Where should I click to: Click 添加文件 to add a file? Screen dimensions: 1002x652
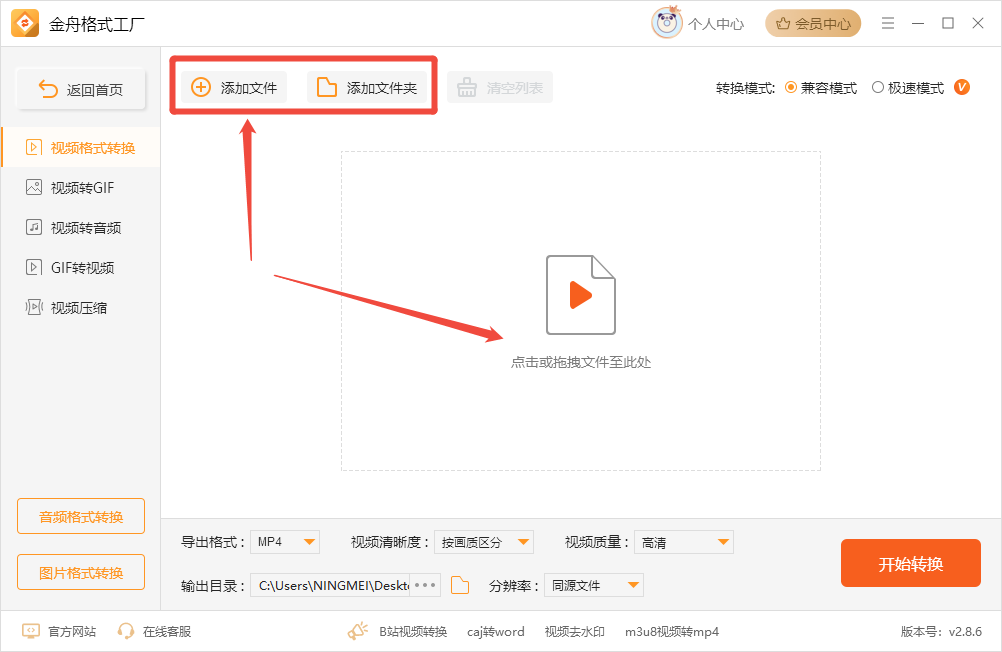(x=234, y=88)
